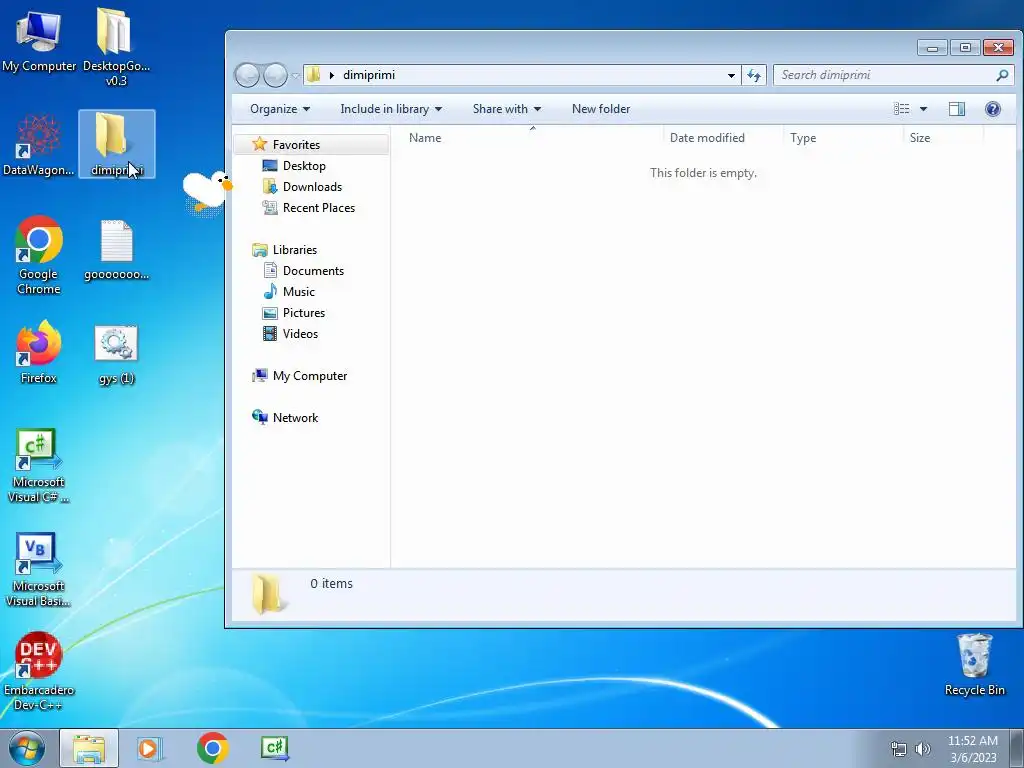Open the gys (1) file icon
Viewport: 1024px width, 768px height.
pos(116,355)
